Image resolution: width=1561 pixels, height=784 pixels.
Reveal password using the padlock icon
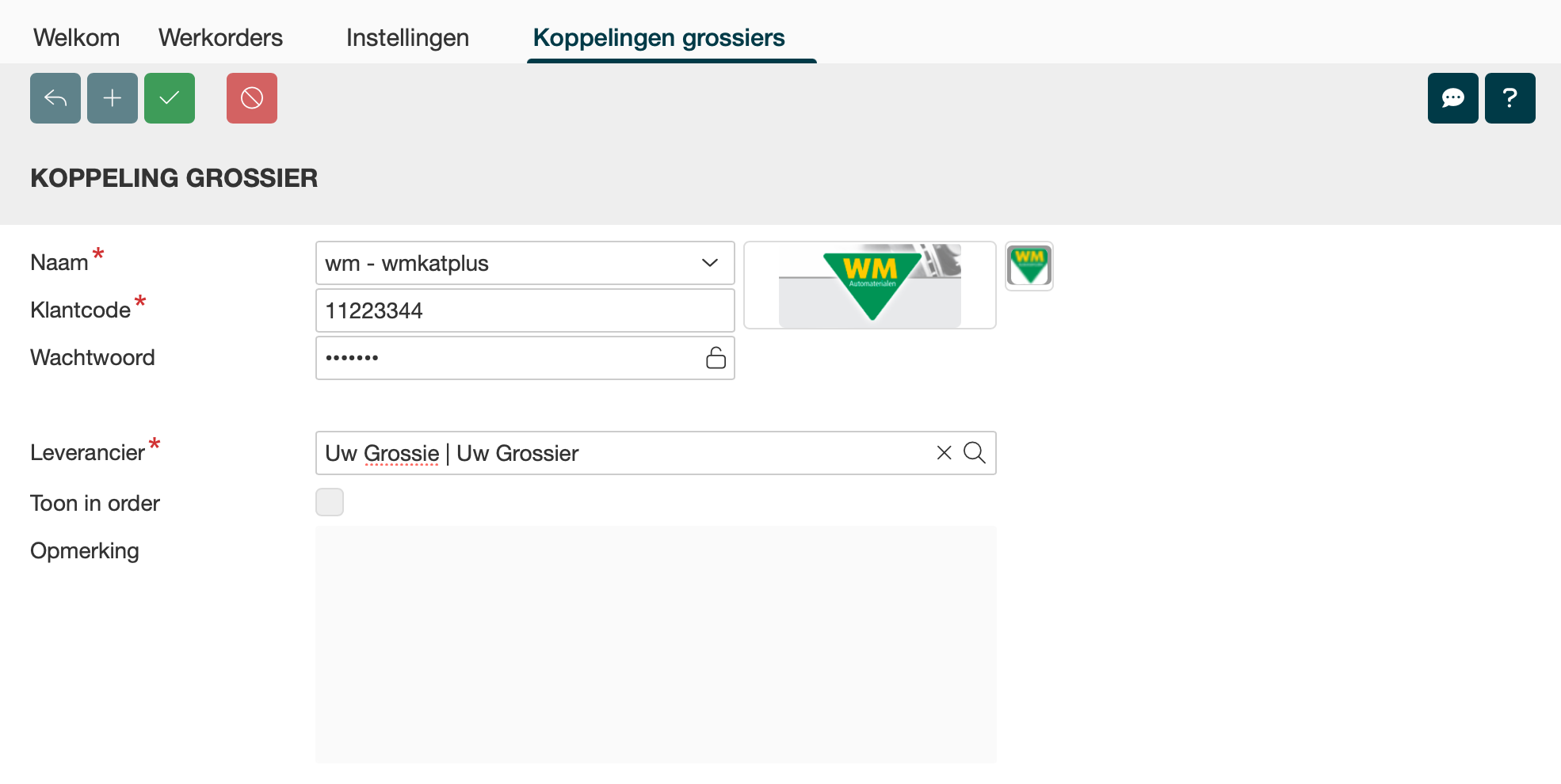click(x=716, y=358)
